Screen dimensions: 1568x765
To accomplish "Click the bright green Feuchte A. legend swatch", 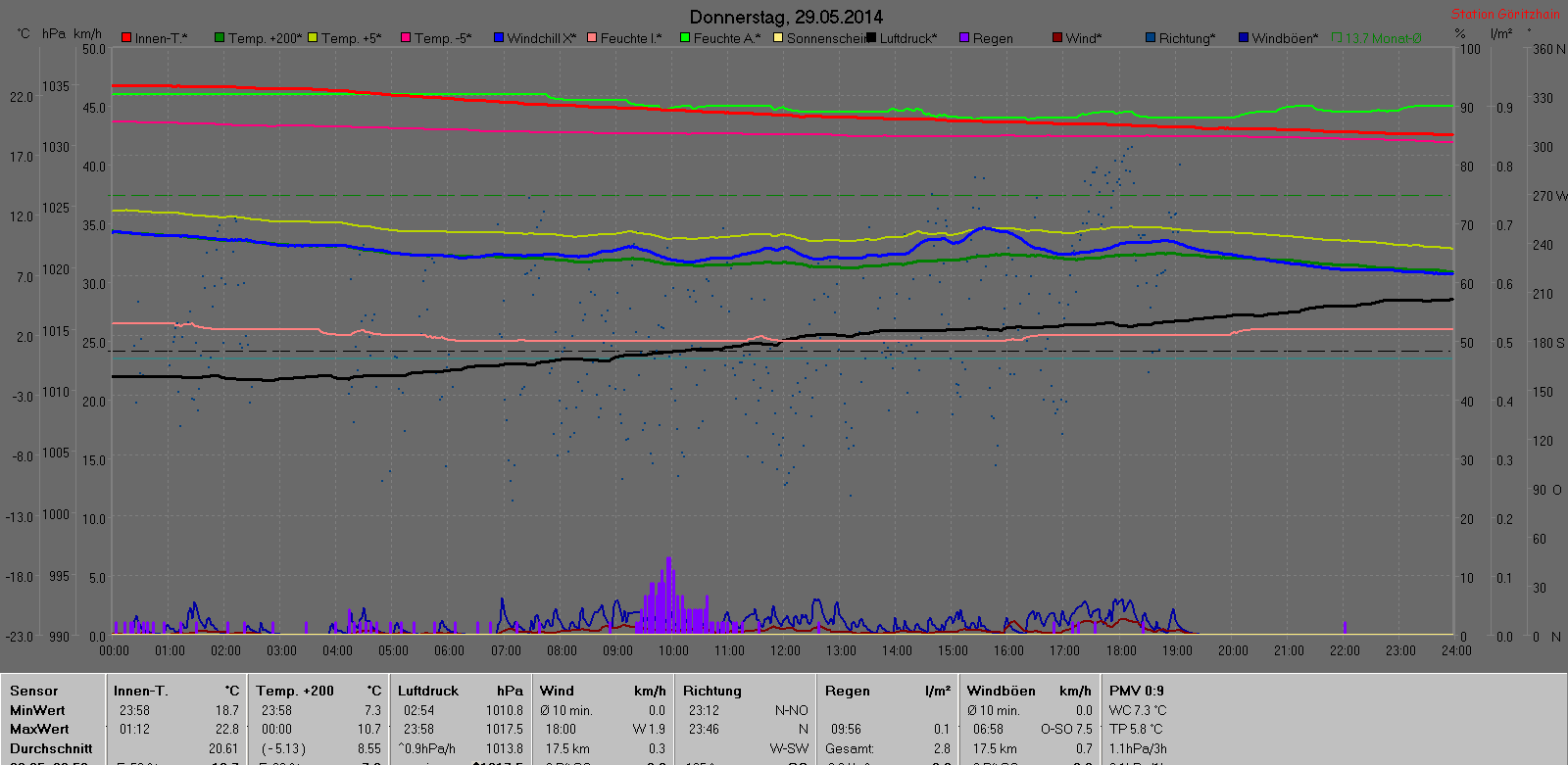I will click(x=685, y=38).
